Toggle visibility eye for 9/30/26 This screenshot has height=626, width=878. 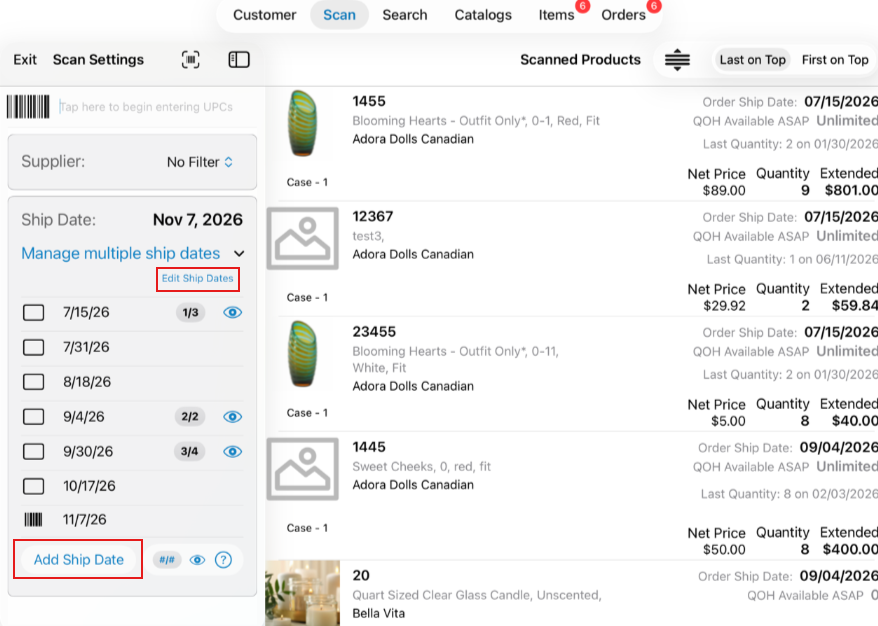232,451
